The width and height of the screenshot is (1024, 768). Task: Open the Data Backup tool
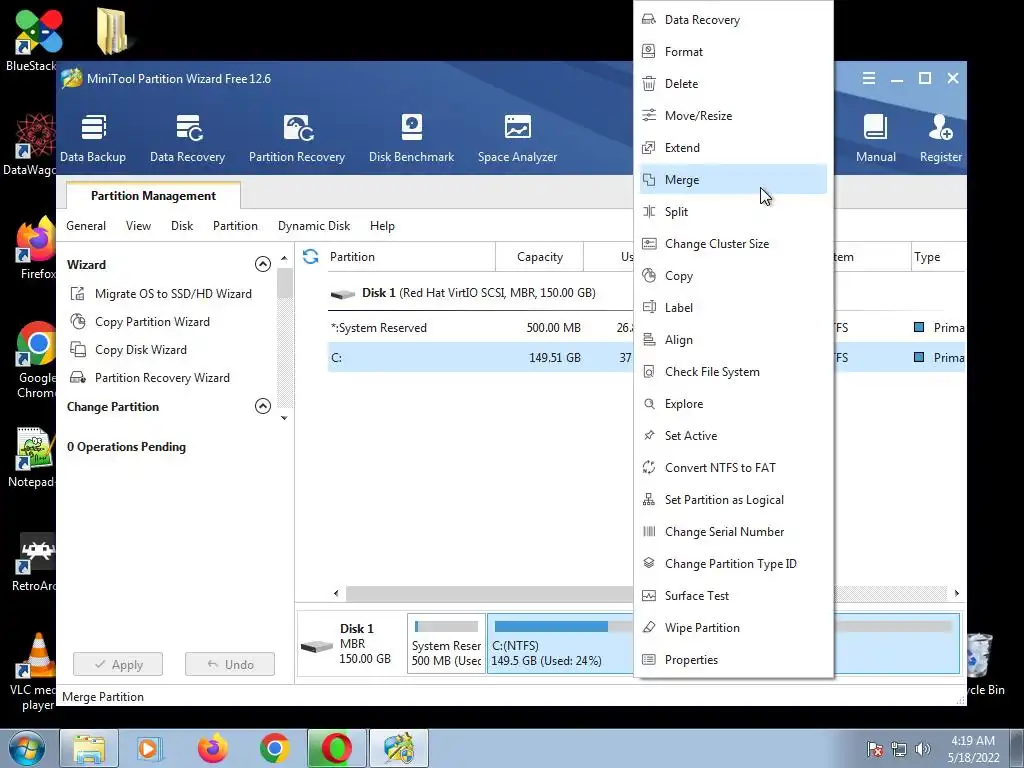coord(93,138)
